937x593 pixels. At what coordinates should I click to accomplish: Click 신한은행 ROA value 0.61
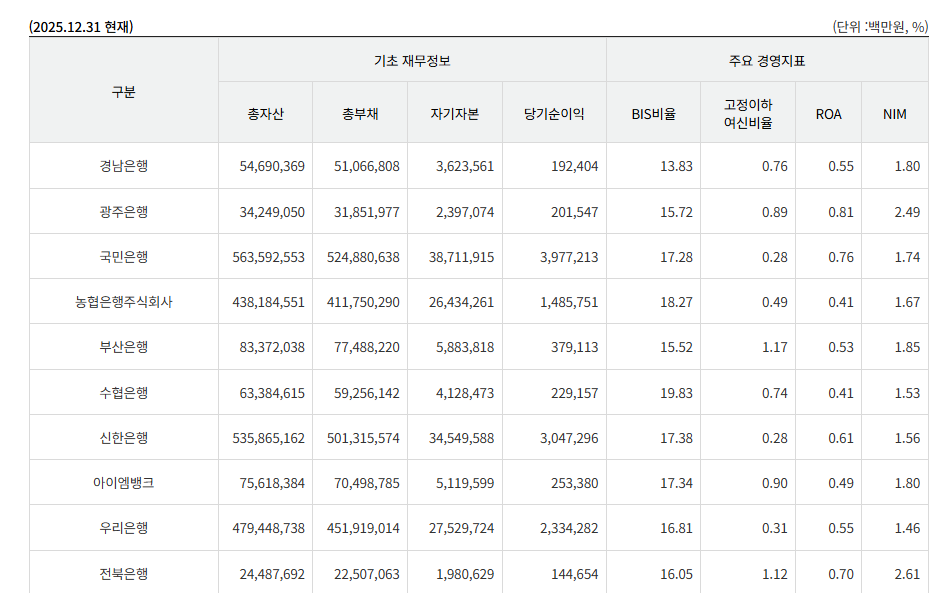[841, 438]
